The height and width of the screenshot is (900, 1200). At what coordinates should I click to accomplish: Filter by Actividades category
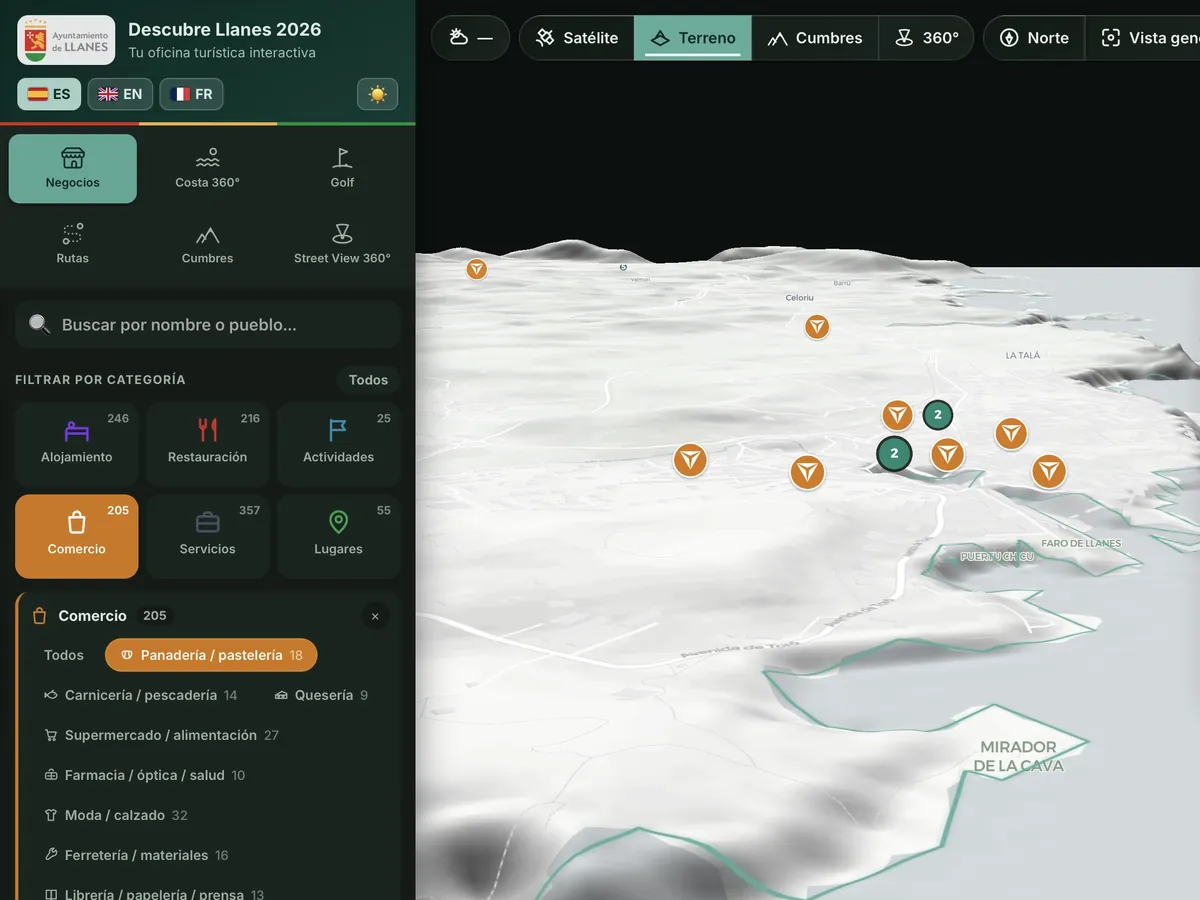[x=338, y=444]
